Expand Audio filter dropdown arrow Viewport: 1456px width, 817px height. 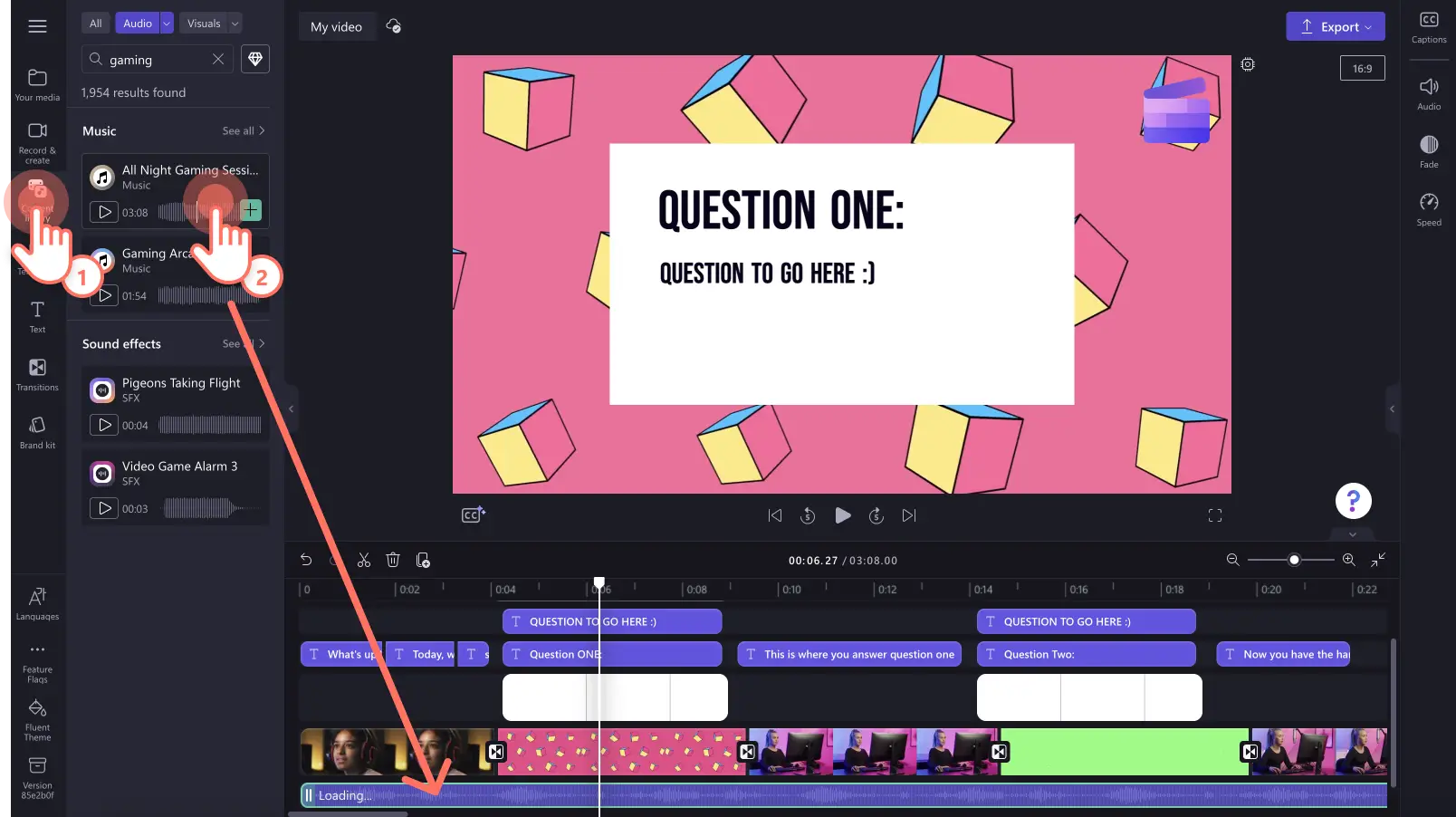tap(167, 24)
